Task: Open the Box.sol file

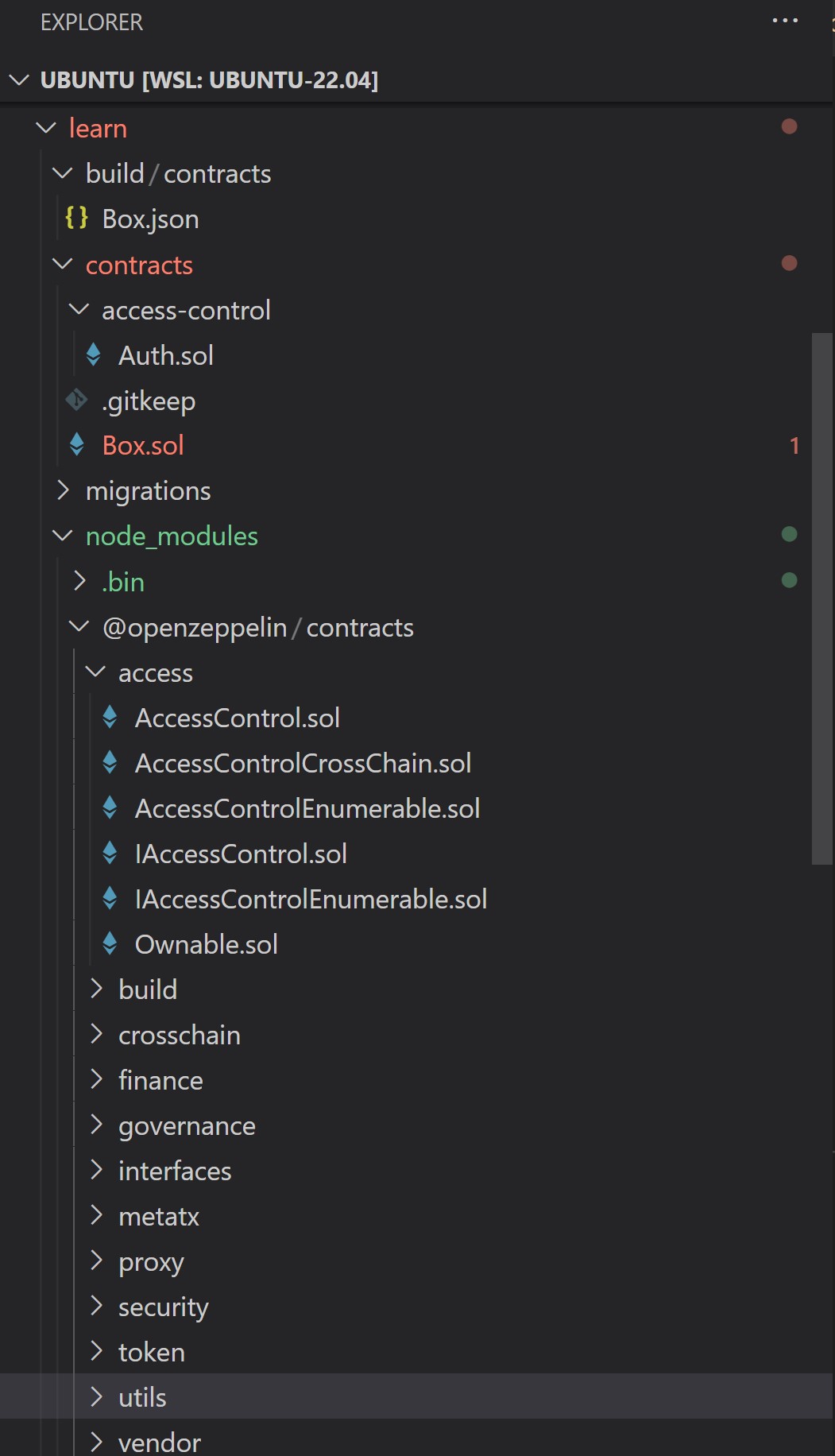Action: 143,446
